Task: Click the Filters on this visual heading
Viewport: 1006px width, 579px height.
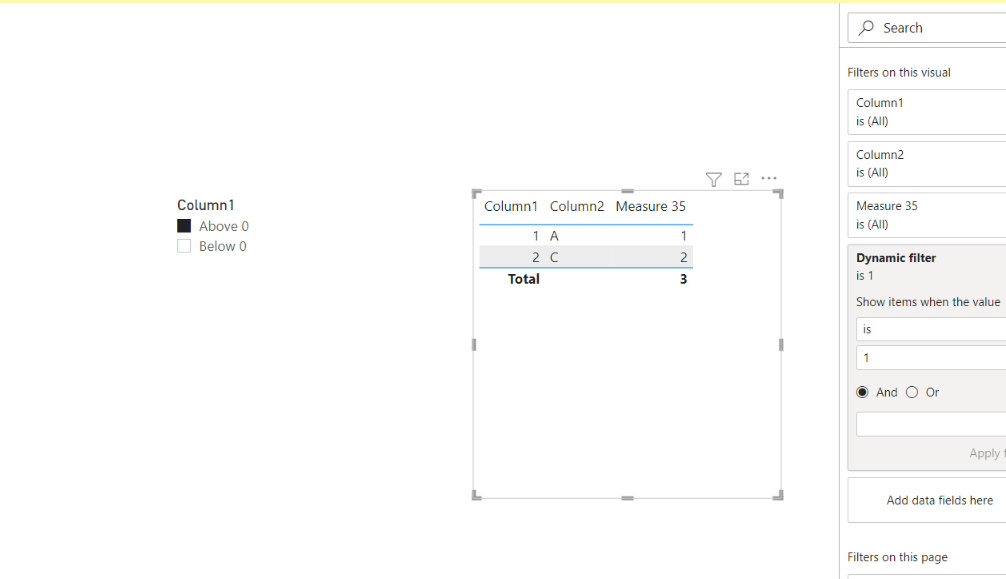Action: [x=899, y=73]
